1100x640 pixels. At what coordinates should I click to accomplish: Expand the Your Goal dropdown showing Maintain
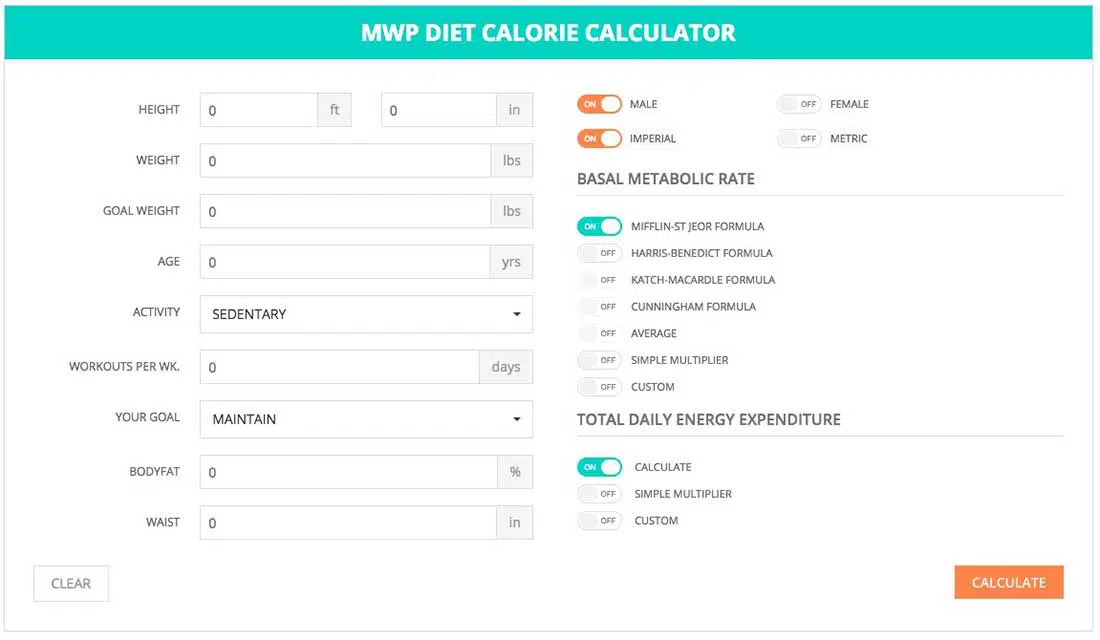(x=366, y=419)
